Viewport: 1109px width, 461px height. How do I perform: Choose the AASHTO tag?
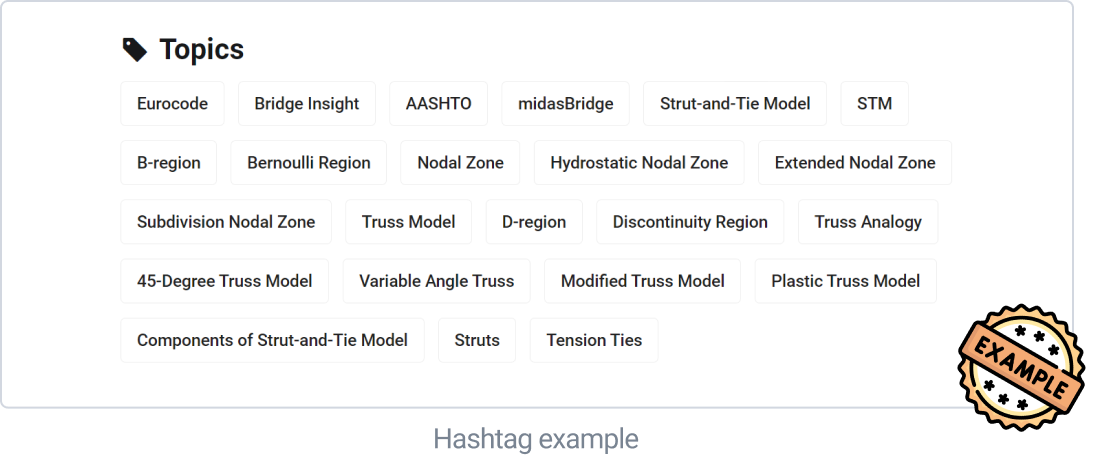(x=439, y=104)
